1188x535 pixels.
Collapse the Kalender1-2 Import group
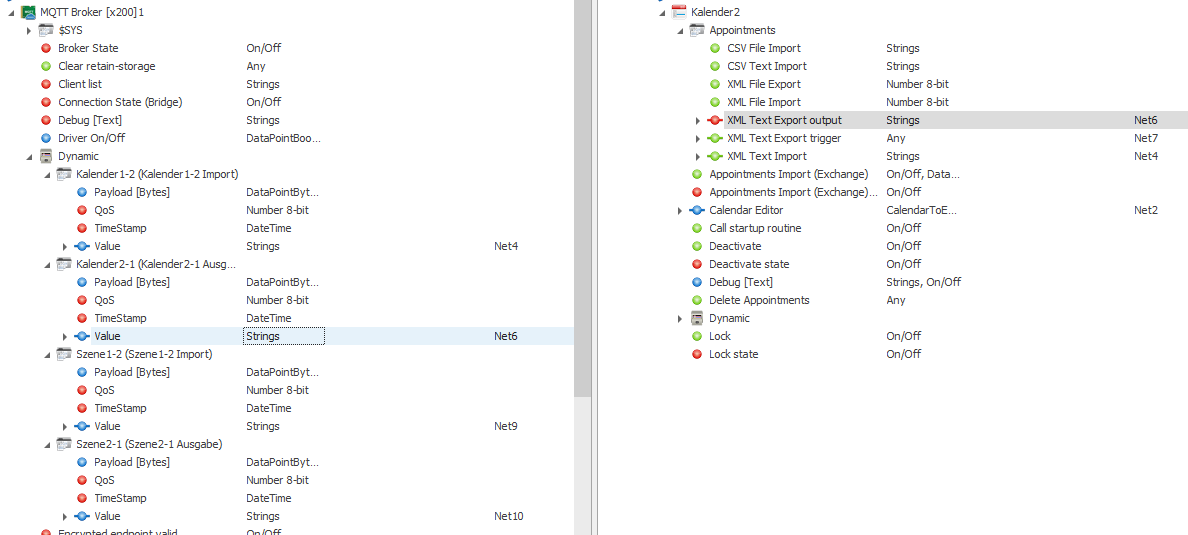tap(47, 175)
